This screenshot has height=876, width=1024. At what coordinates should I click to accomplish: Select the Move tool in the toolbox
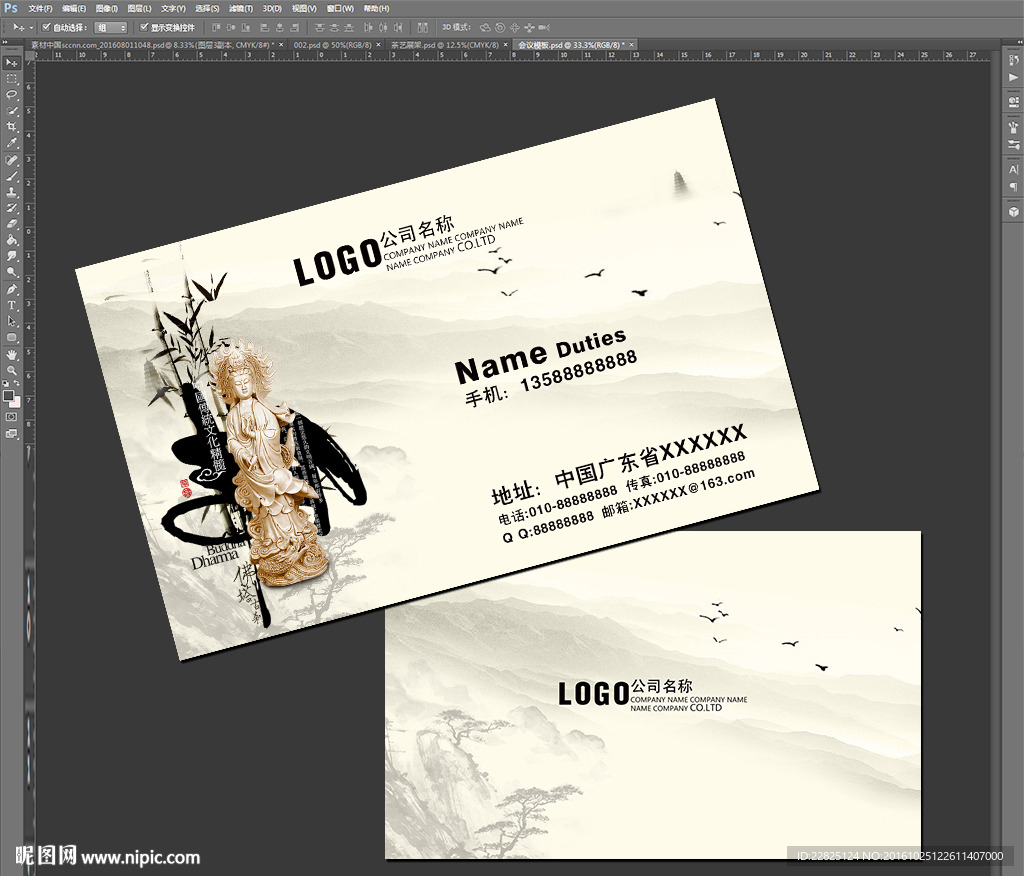pyautogui.click(x=12, y=63)
